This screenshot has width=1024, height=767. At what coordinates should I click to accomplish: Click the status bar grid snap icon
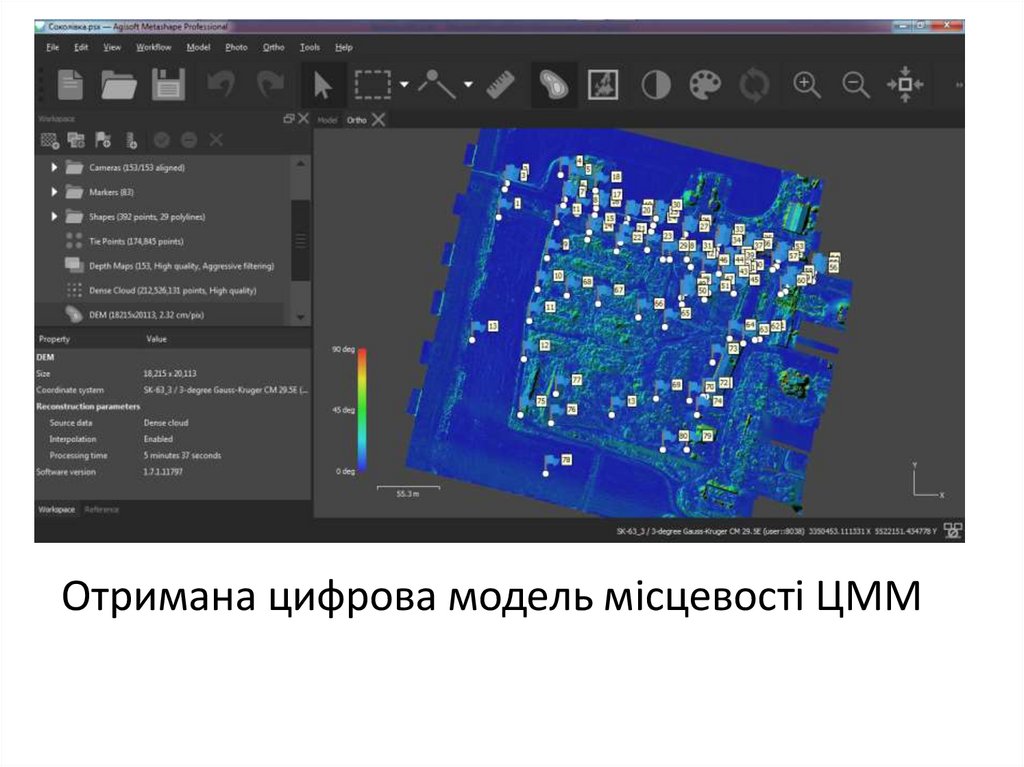[953, 531]
